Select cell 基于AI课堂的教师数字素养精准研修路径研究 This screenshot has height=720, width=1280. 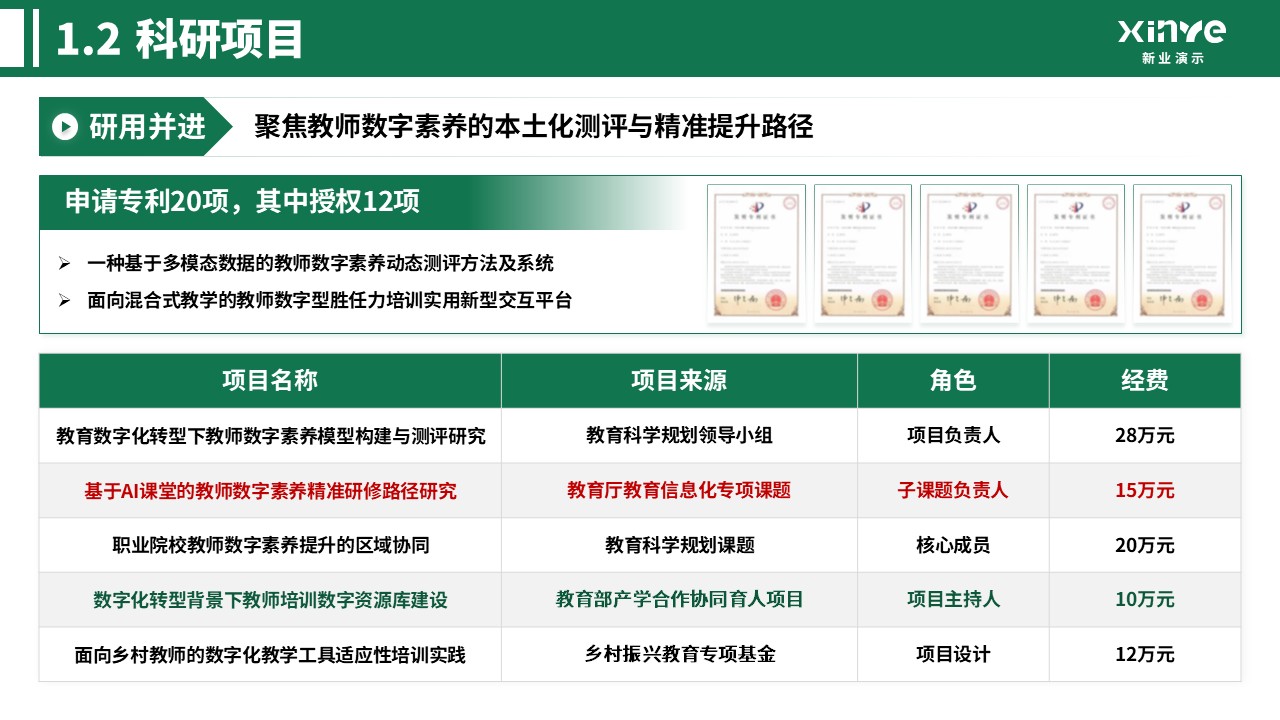click(270, 491)
